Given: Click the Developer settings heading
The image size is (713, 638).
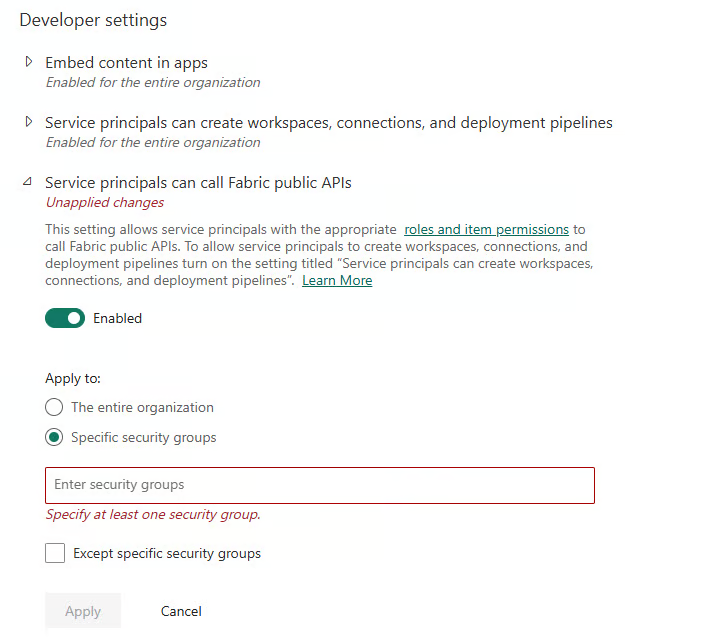Looking at the screenshot, I should click(x=93, y=20).
